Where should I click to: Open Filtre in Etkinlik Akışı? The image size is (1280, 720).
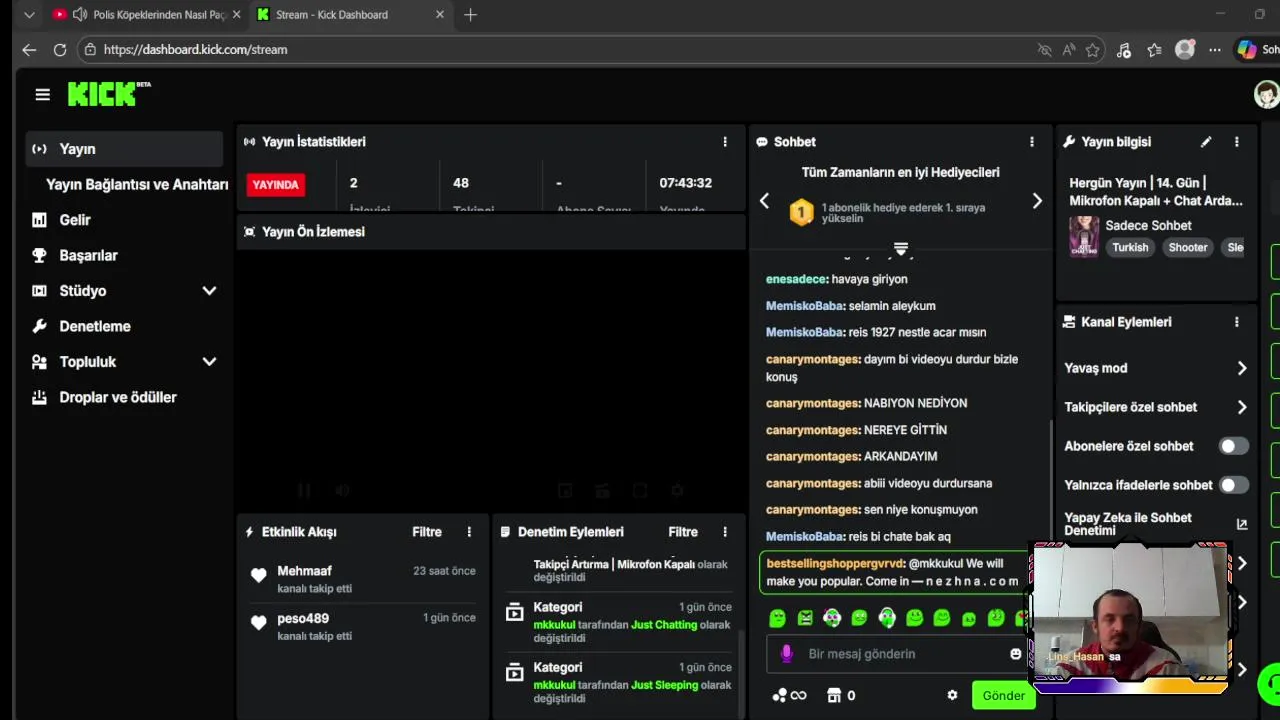pyautogui.click(x=427, y=532)
